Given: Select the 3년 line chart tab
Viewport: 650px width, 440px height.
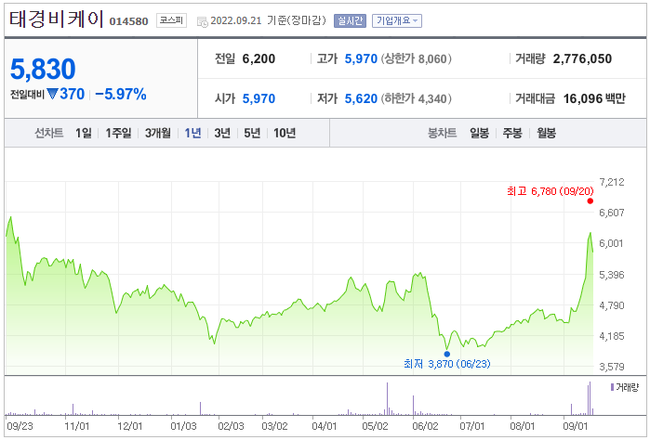Looking at the screenshot, I should coord(222,133).
